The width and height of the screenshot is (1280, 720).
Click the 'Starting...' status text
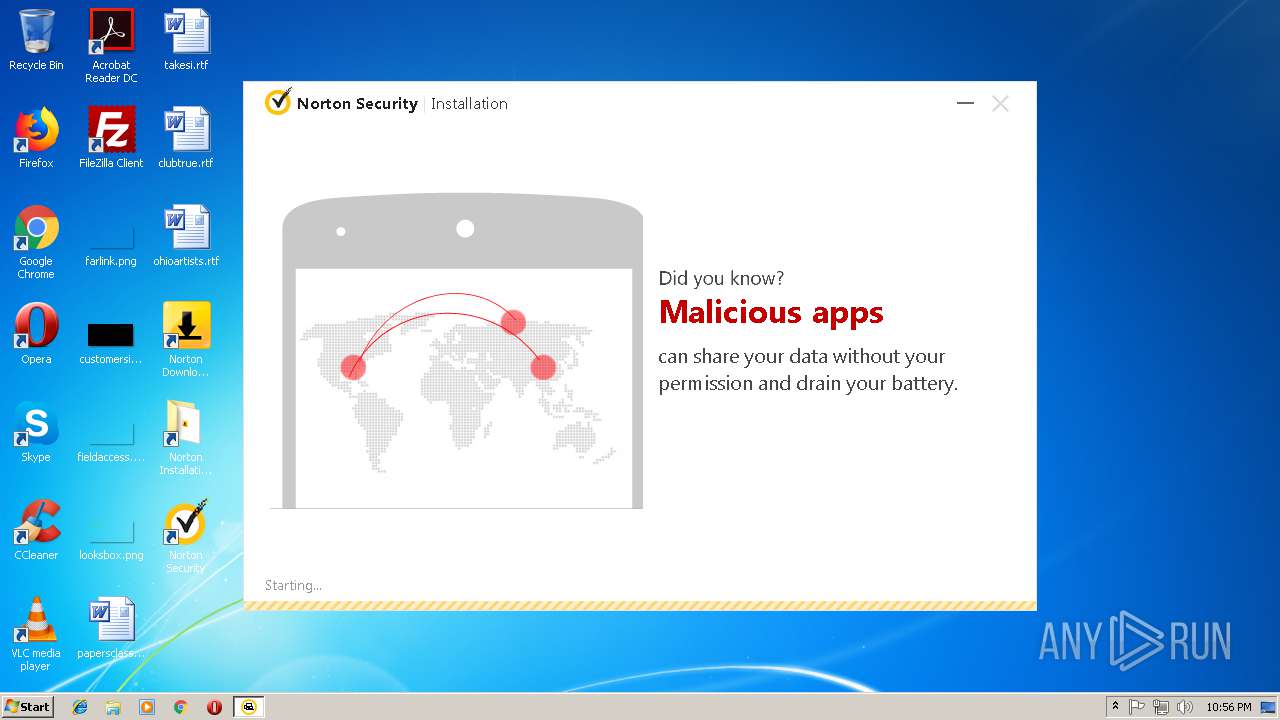(x=293, y=585)
